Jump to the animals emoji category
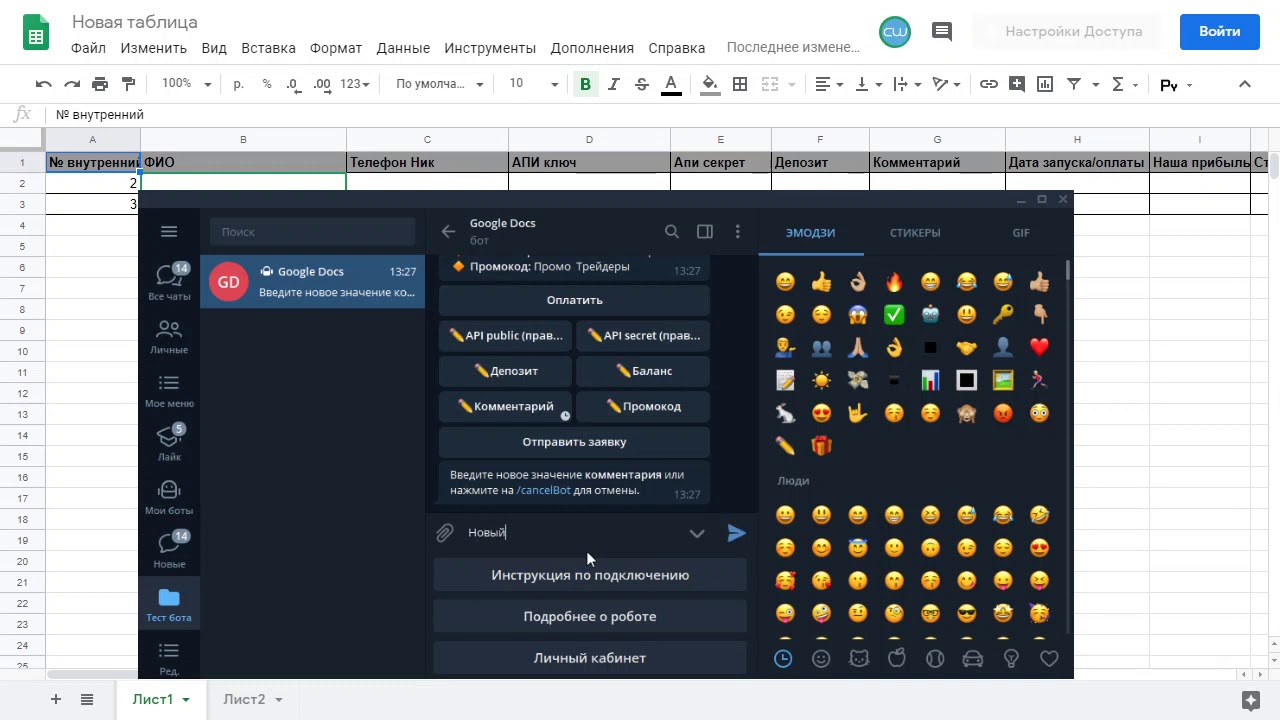This screenshot has height=720, width=1280. click(x=859, y=659)
